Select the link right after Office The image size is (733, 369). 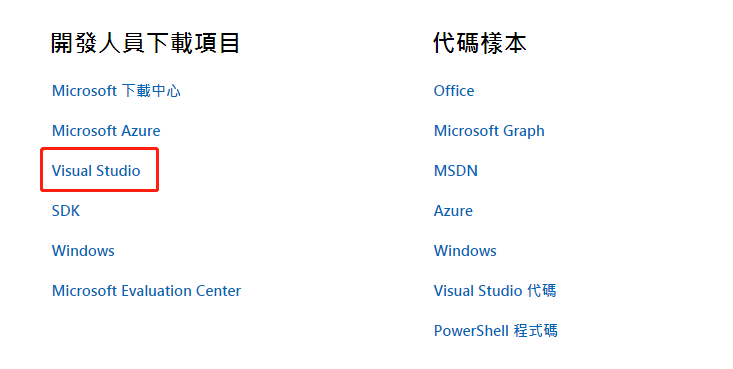point(489,131)
